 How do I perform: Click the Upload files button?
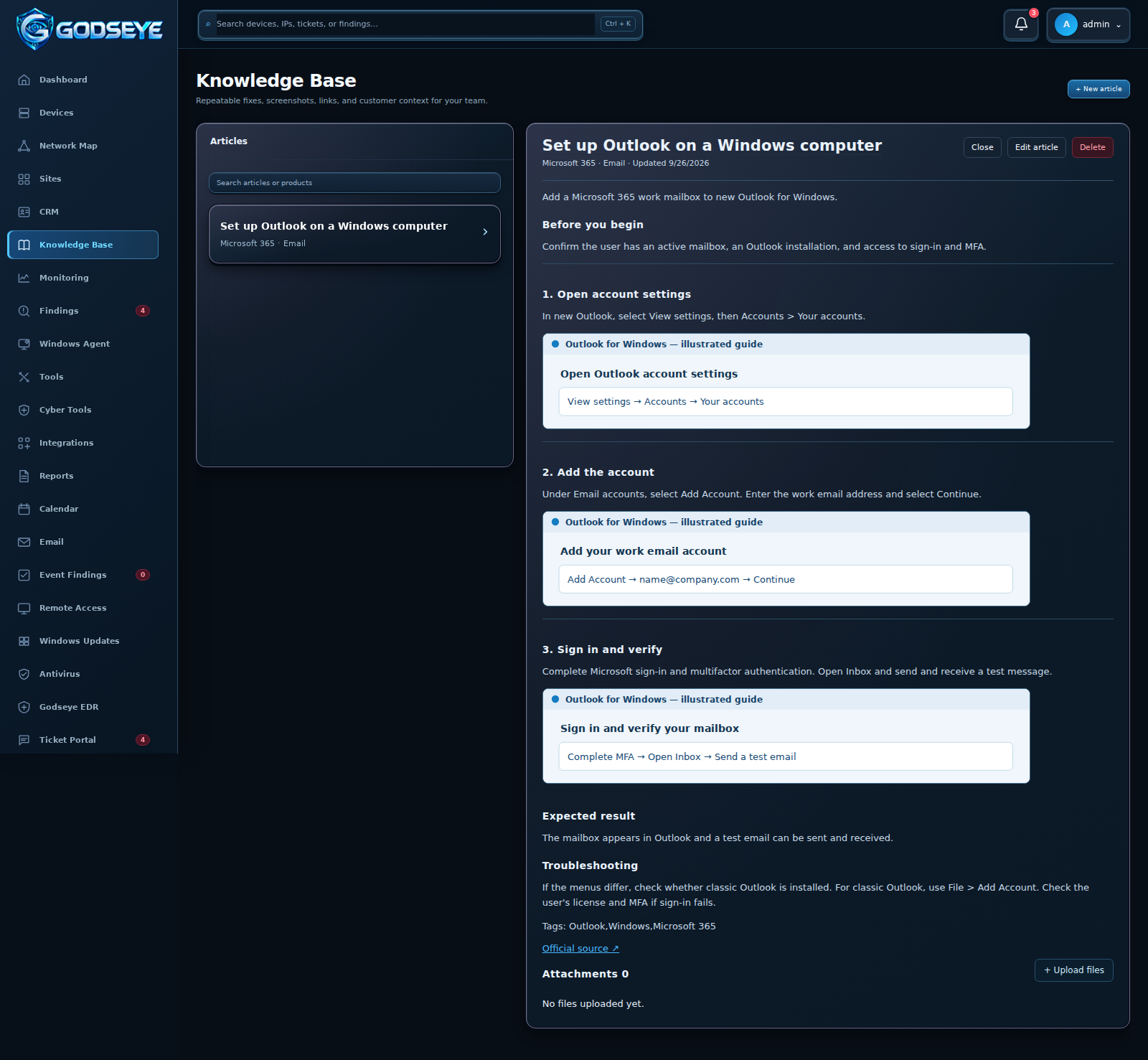point(1073,970)
